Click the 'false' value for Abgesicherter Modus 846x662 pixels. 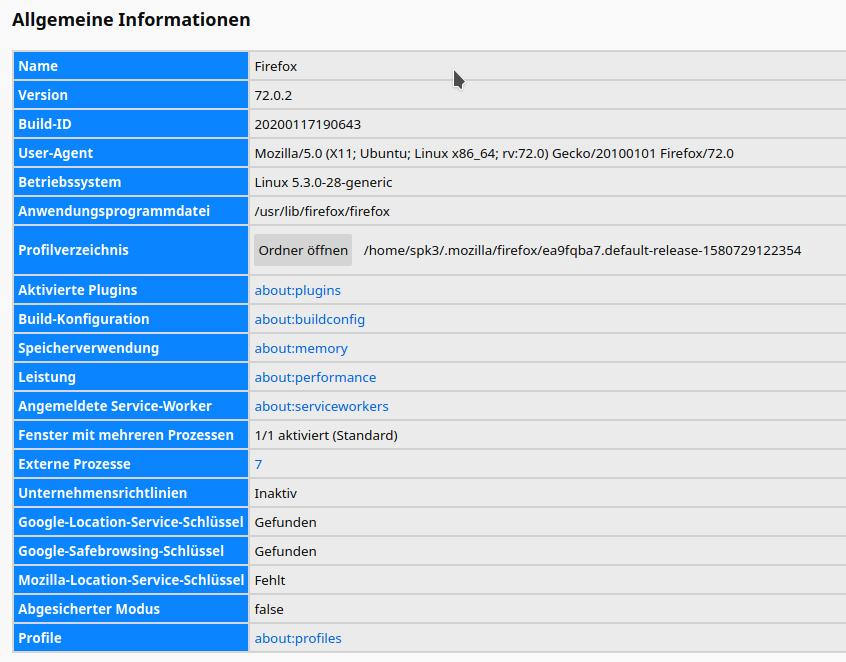pos(269,609)
